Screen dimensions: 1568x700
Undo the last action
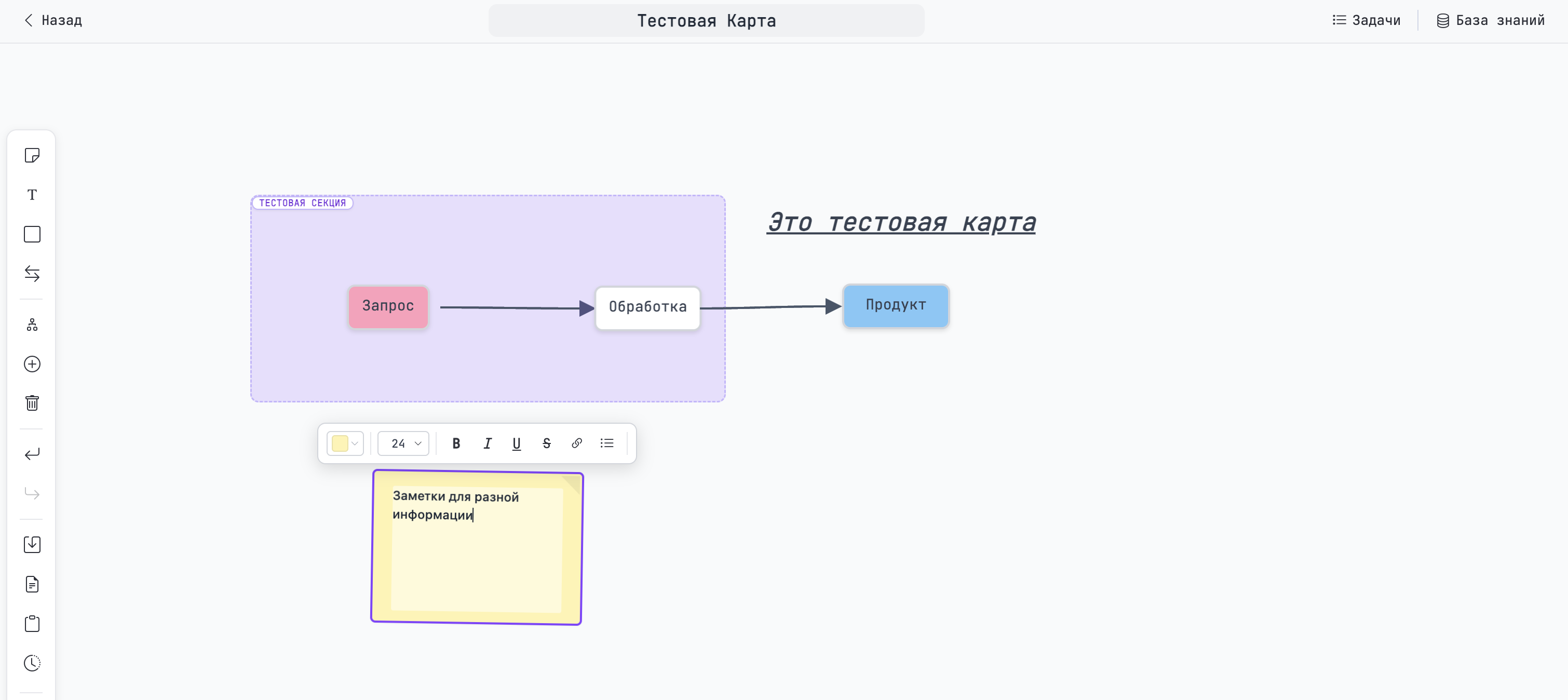(x=32, y=454)
